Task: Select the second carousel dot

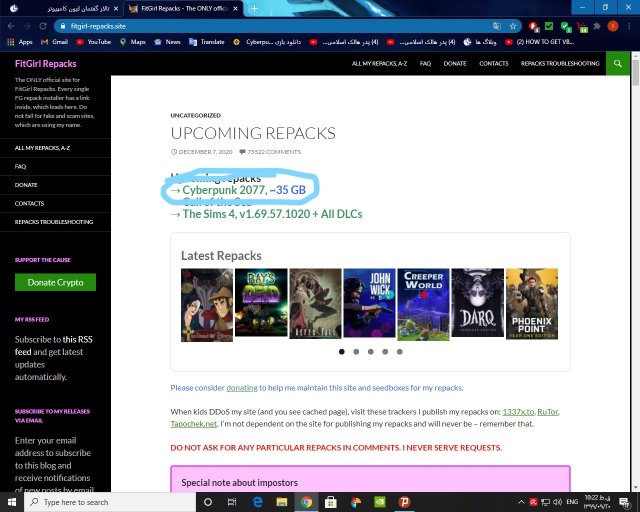Action: point(356,352)
